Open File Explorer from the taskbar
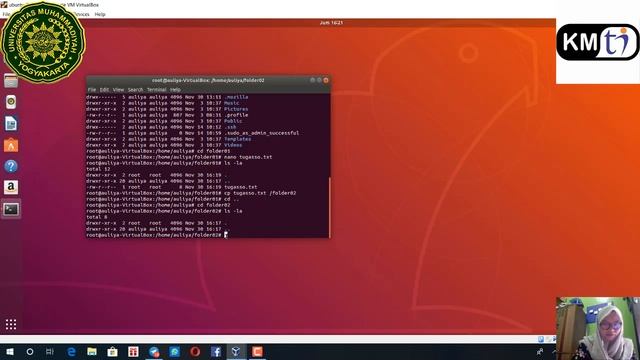The image size is (640, 360). pyautogui.click(x=92, y=352)
